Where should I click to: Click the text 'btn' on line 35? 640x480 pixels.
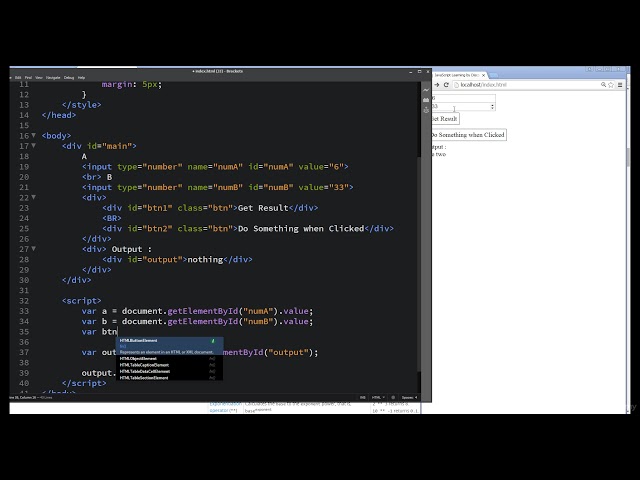(109, 332)
